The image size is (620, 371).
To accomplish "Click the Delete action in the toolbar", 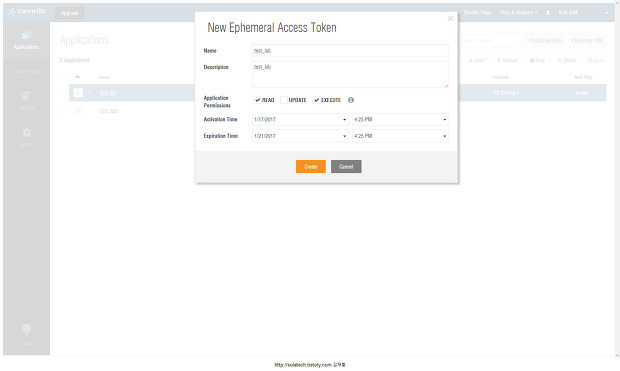I will pos(567,61).
